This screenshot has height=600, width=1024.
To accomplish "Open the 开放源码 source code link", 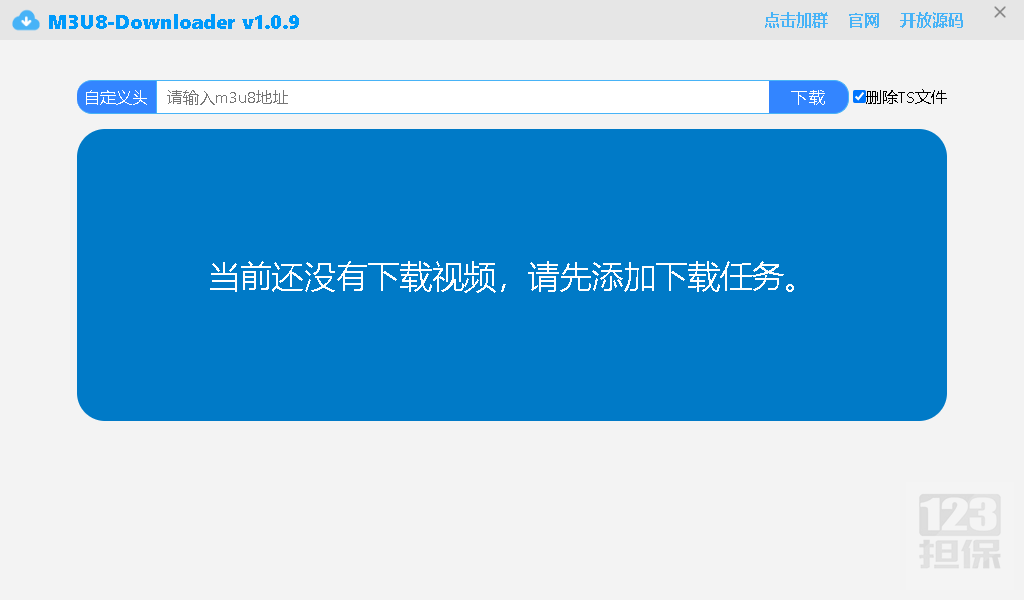I will click(x=931, y=21).
